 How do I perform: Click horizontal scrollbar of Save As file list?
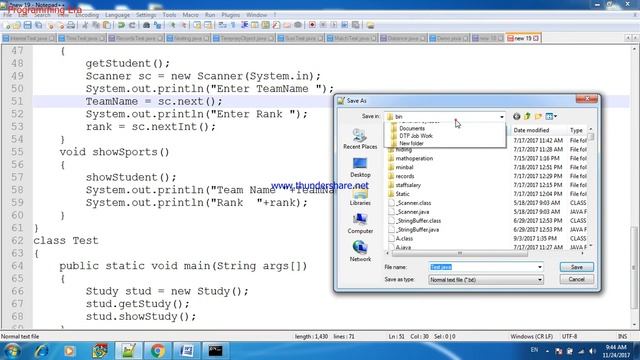pyautogui.click(x=460, y=253)
